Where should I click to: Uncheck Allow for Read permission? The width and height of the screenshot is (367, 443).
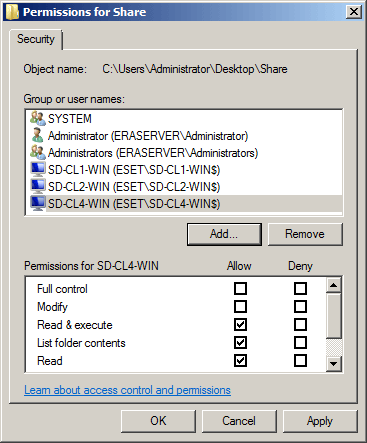click(240, 361)
